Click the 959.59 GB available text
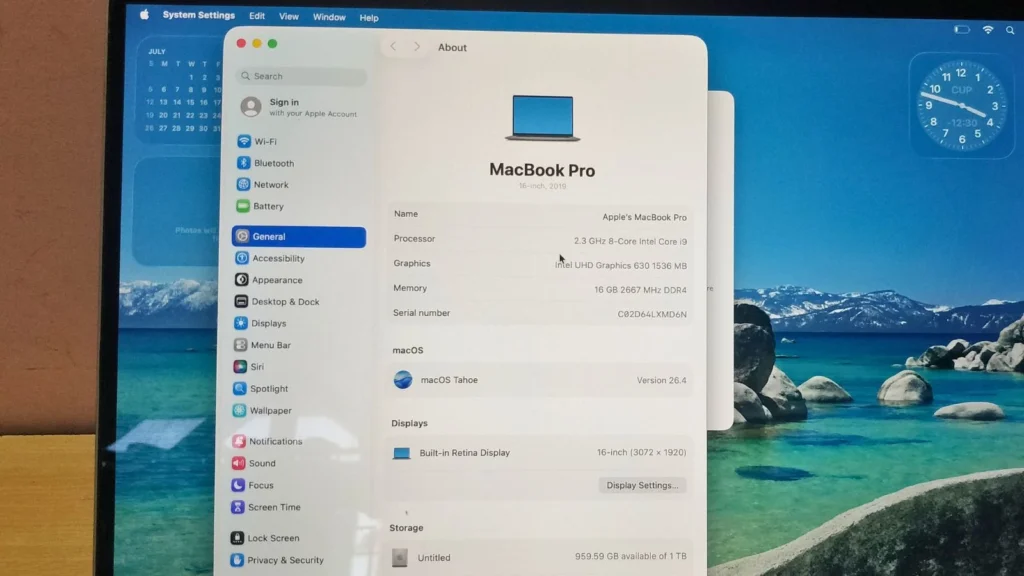1024x576 pixels. (630, 556)
